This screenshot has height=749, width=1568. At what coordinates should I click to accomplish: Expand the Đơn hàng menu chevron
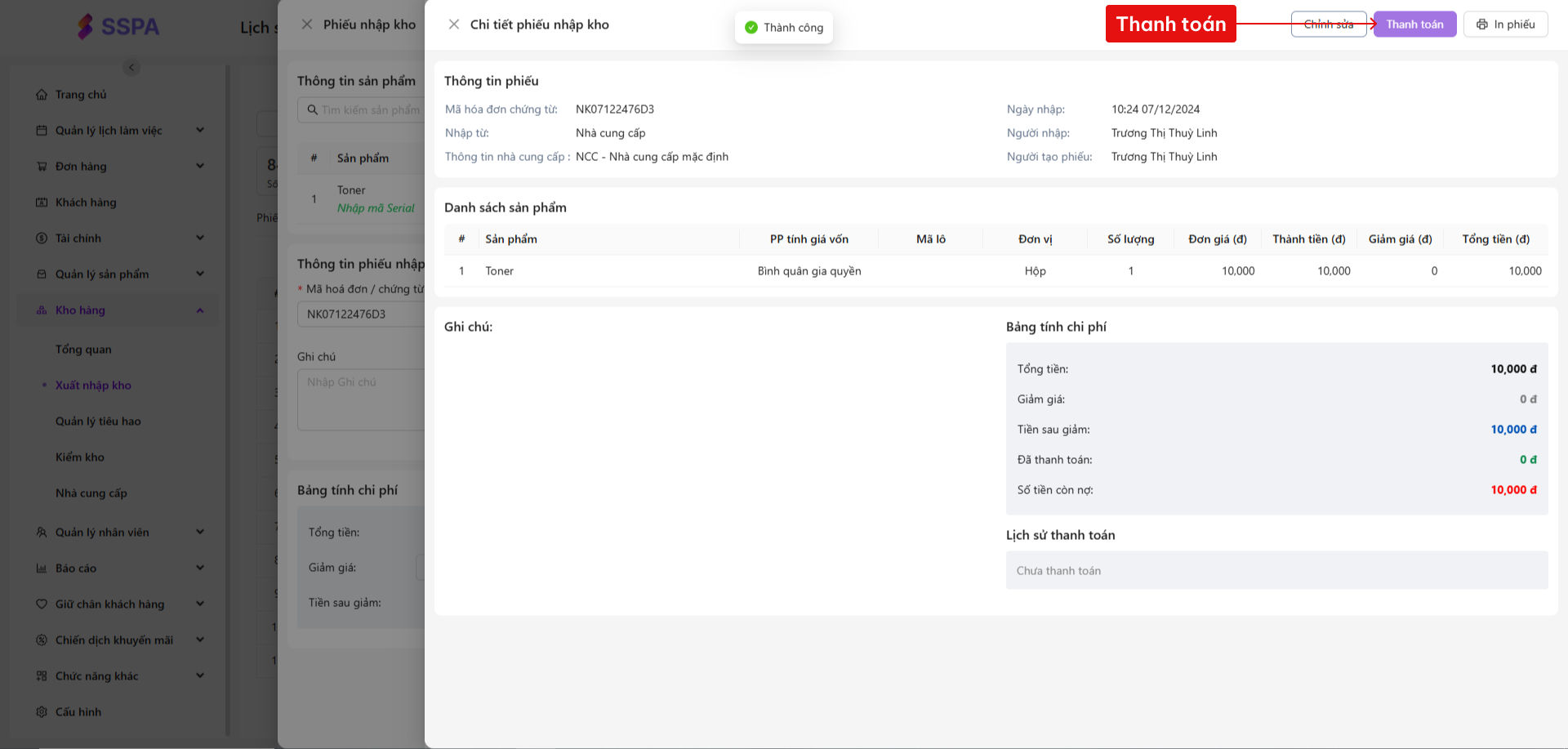tap(200, 167)
